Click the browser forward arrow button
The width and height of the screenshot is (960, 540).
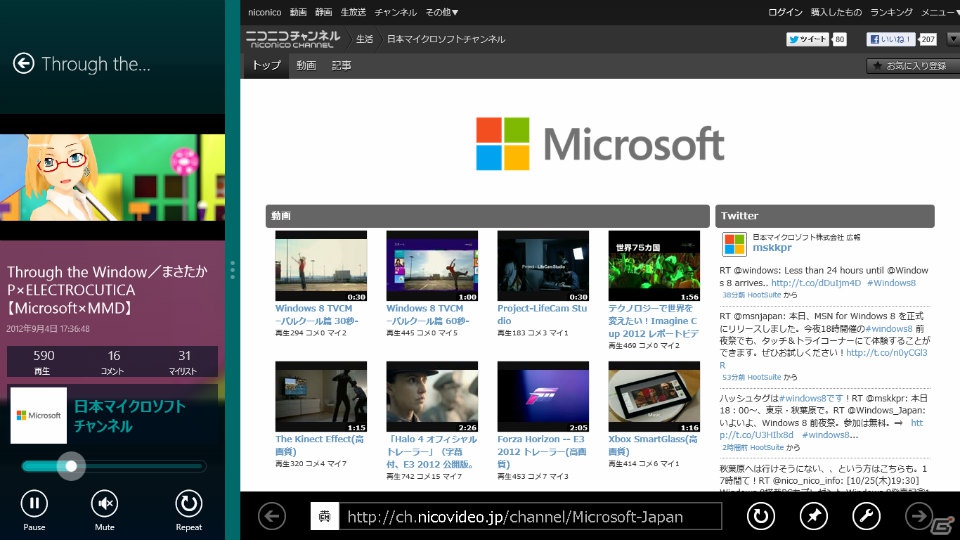(919, 516)
